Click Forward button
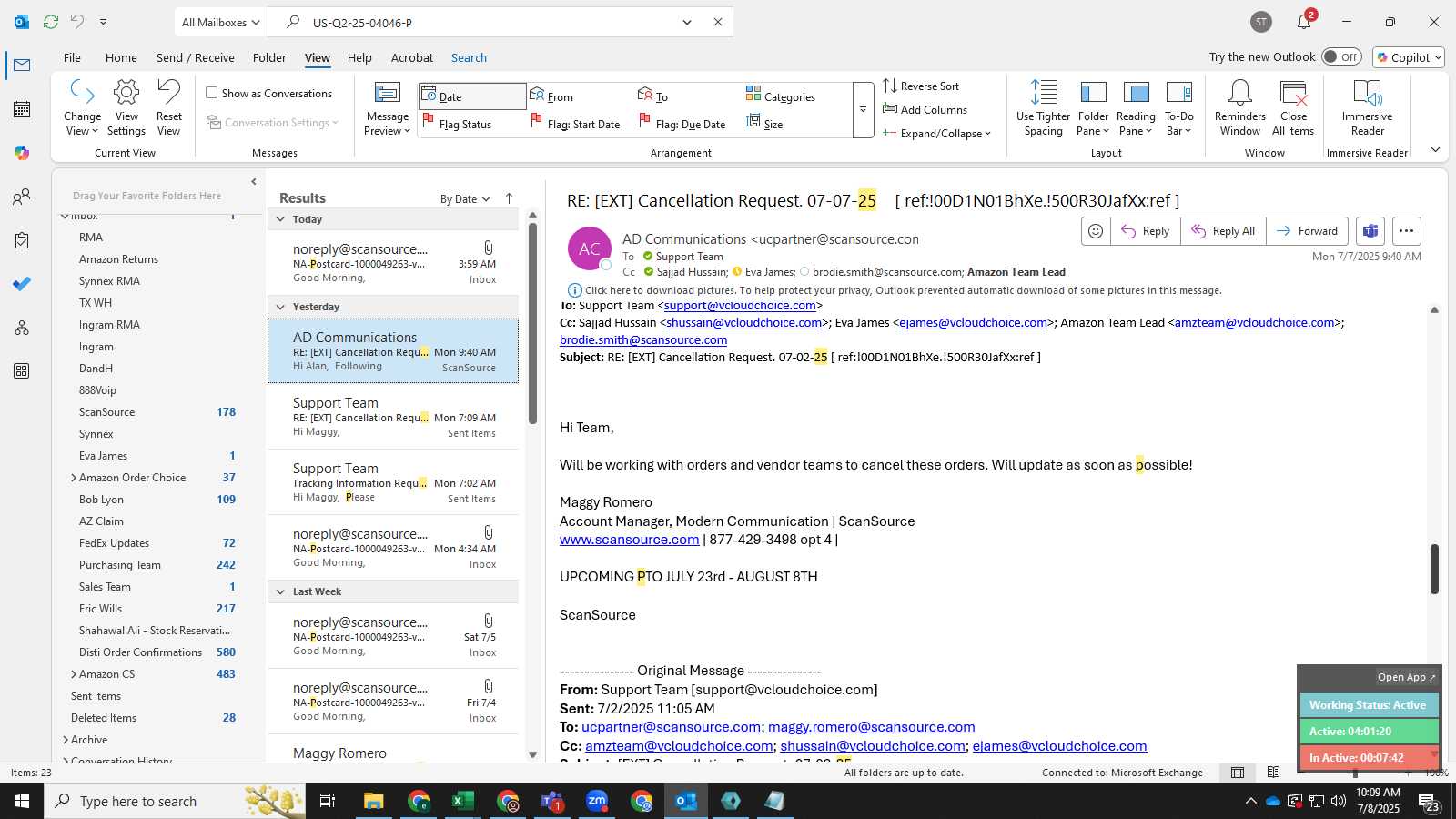The image size is (1456, 819). click(x=1307, y=231)
